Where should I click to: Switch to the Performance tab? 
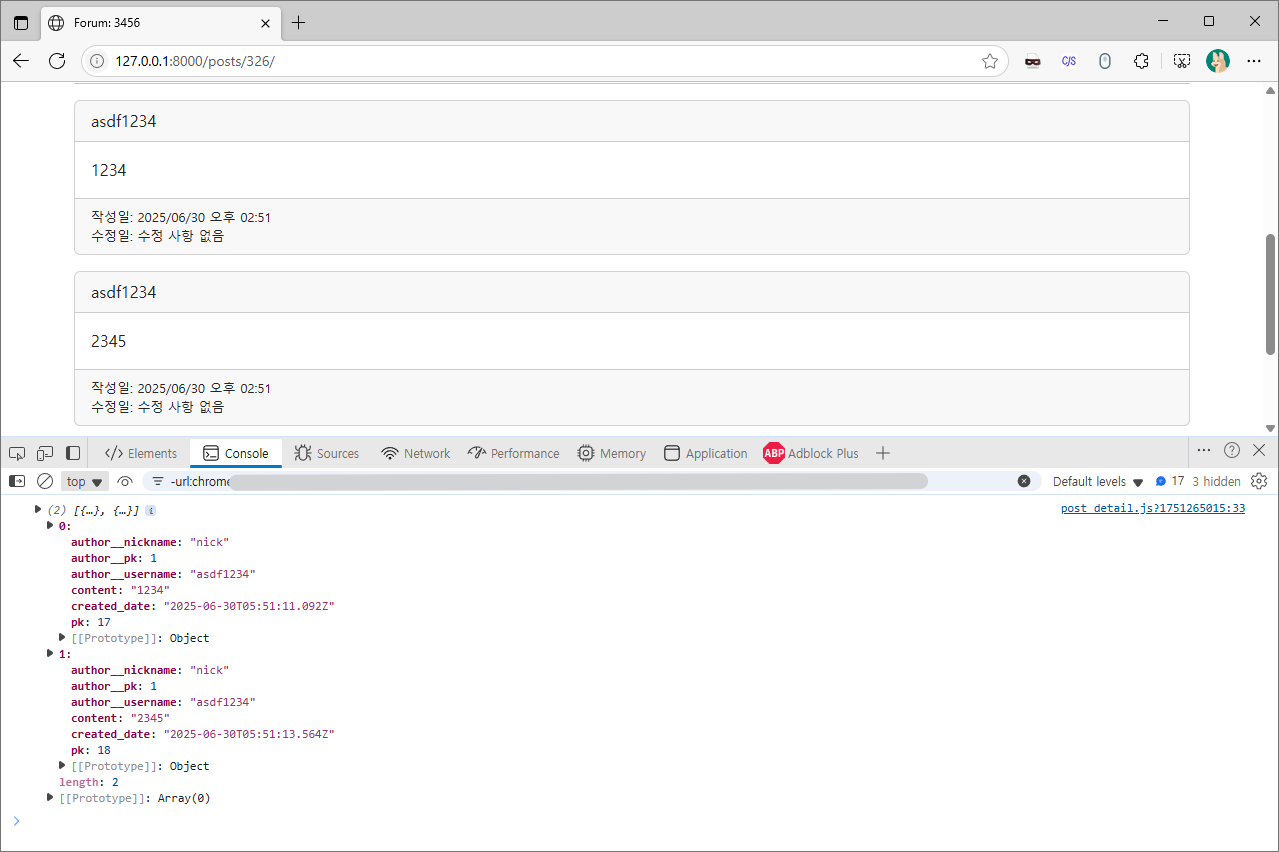tap(514, 453)
